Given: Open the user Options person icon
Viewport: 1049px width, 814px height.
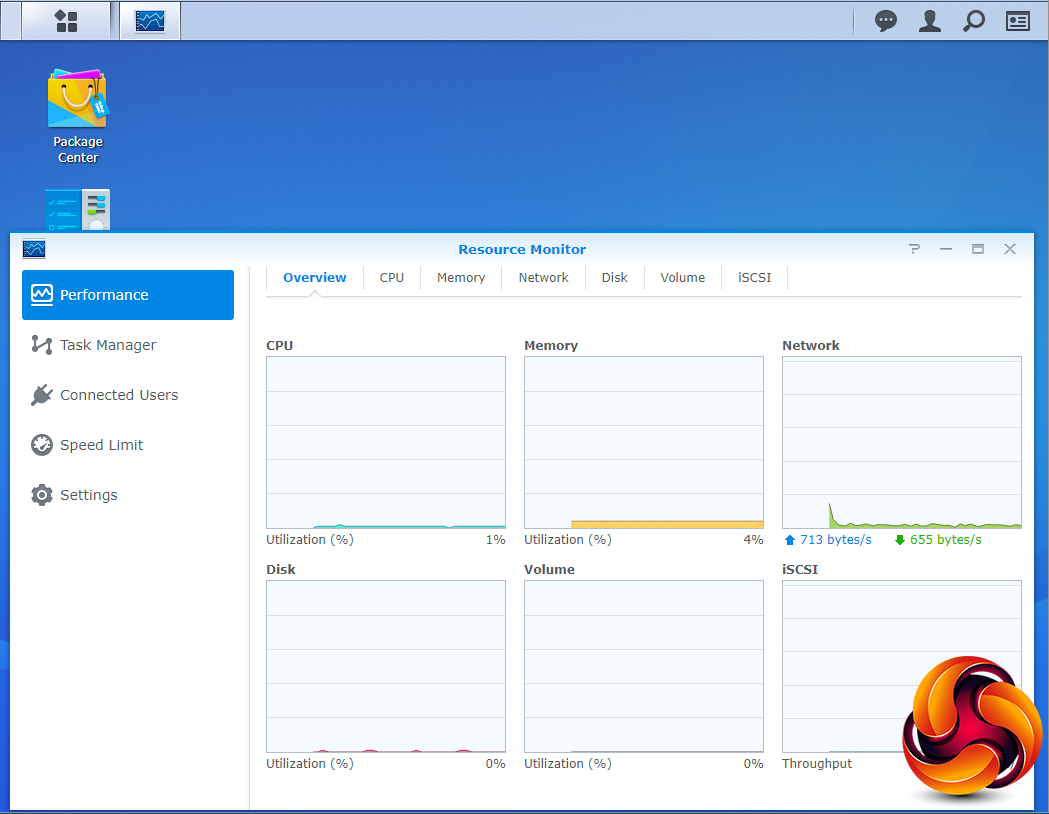Looking at the screenshot, I should pyautogui.click(x=929, y=21).
